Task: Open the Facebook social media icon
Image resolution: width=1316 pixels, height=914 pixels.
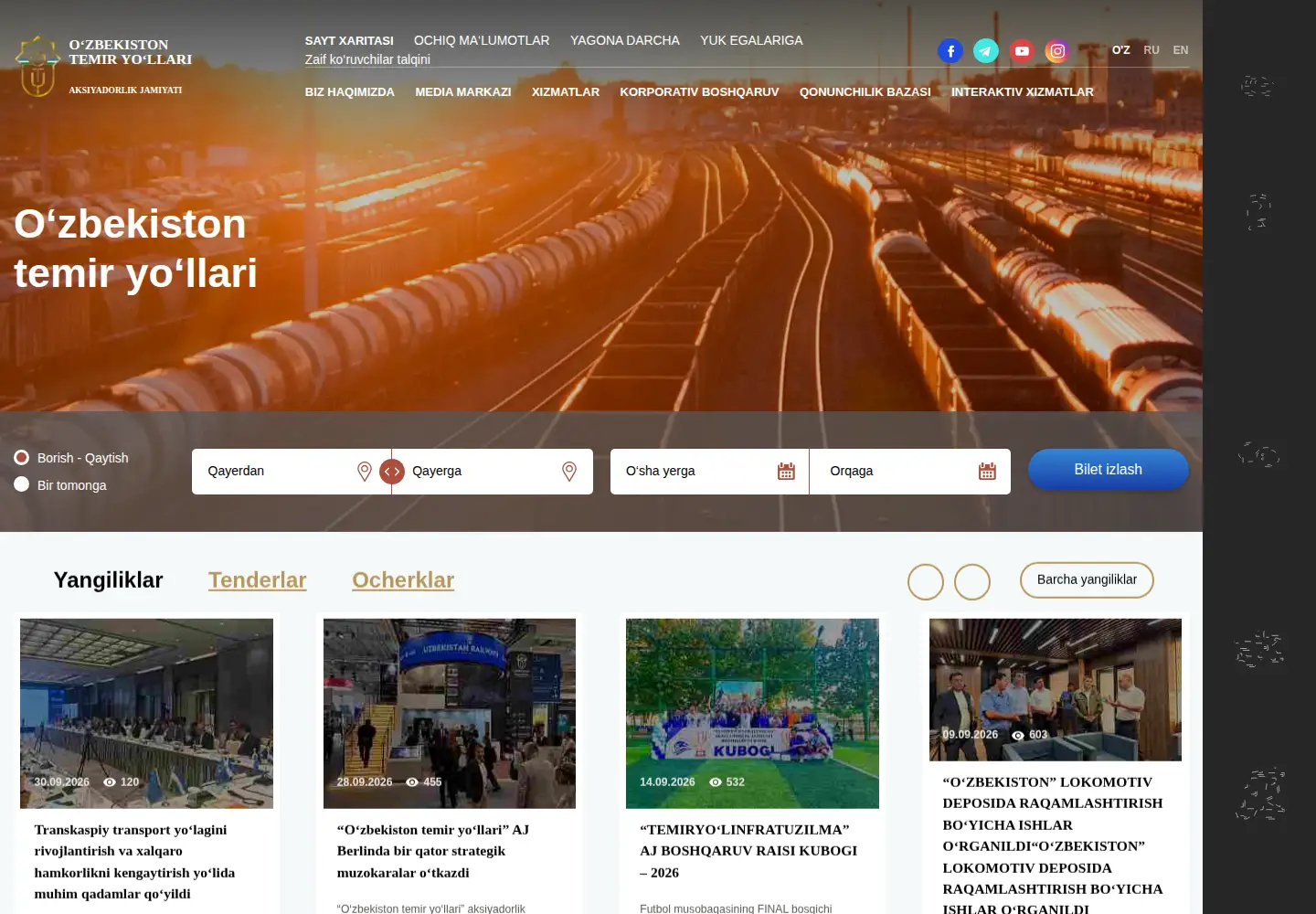Action: pyautogui.click(x=950, y=51)
